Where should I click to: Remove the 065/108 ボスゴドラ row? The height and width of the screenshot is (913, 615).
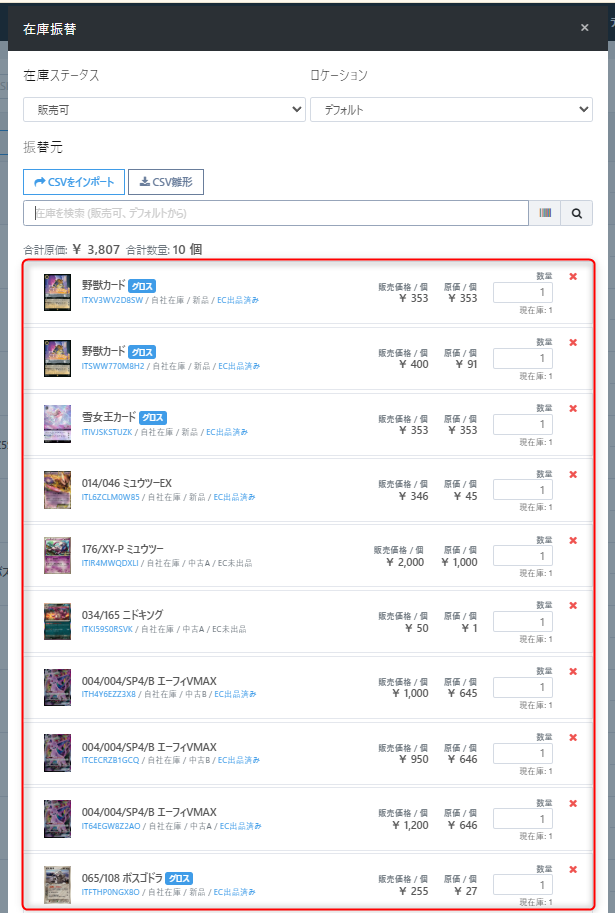[x=573, y=869]
